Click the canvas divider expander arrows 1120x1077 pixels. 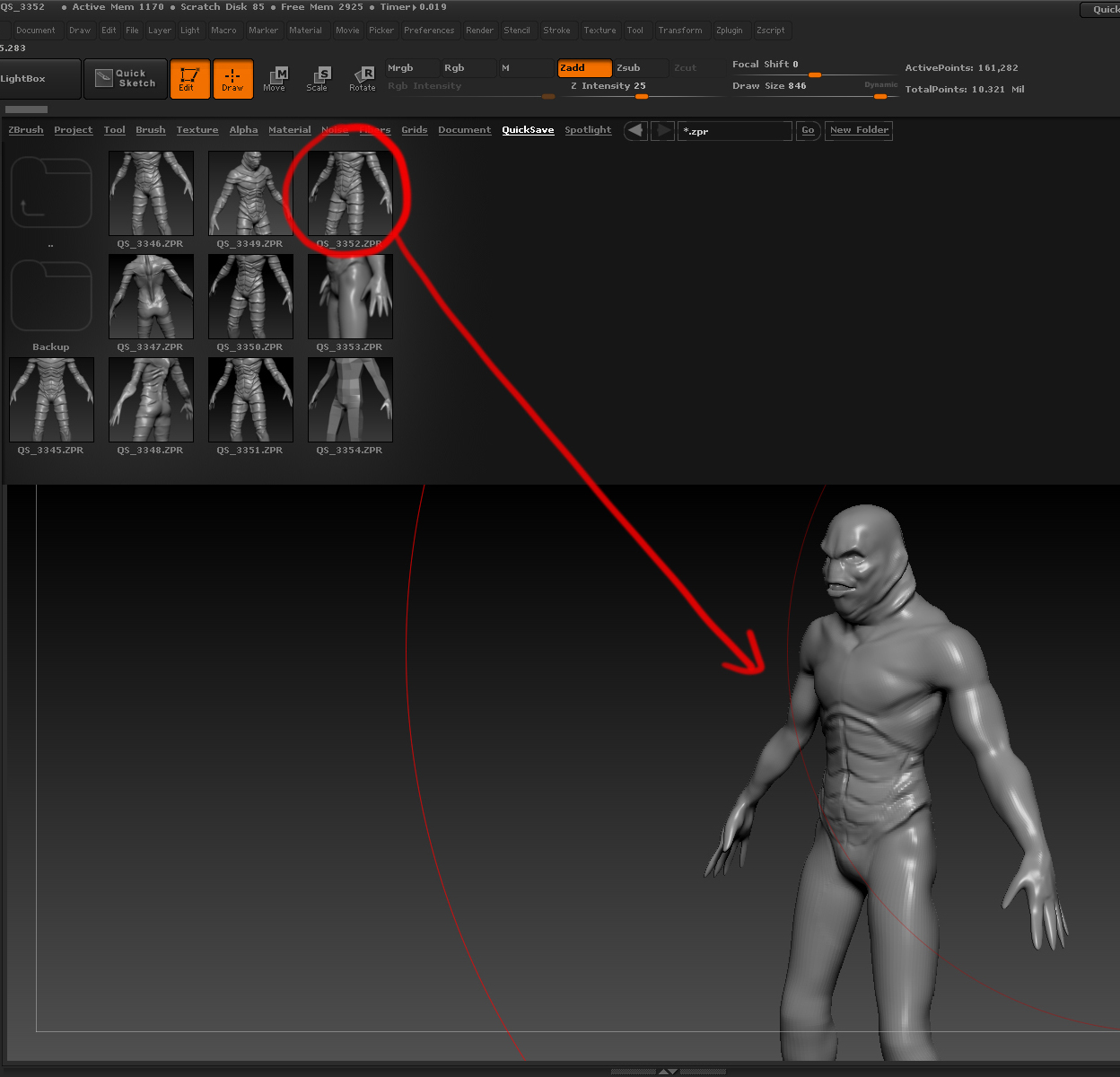(669, 1071)
